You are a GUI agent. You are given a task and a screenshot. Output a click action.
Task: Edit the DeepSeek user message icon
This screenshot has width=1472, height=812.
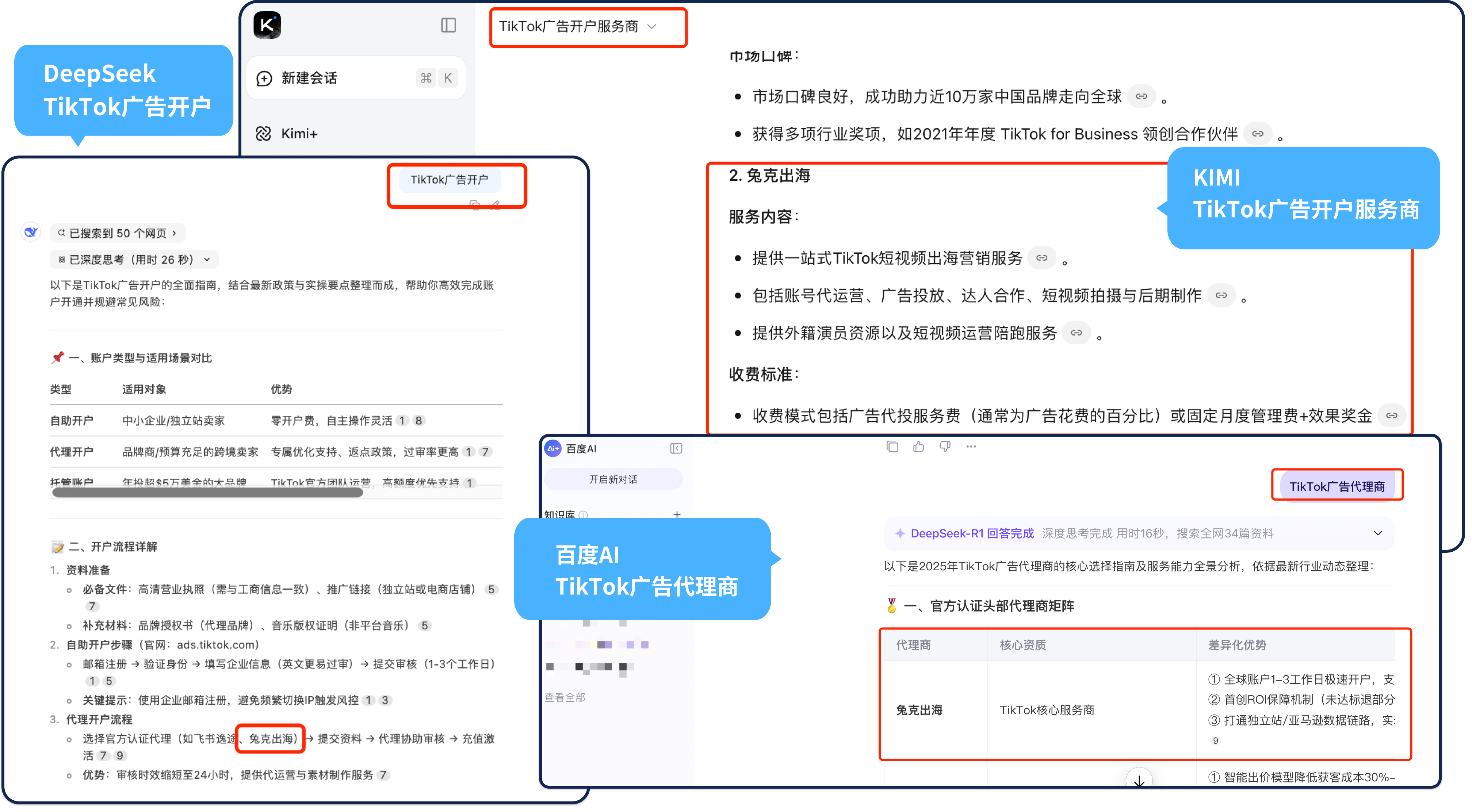496,204
